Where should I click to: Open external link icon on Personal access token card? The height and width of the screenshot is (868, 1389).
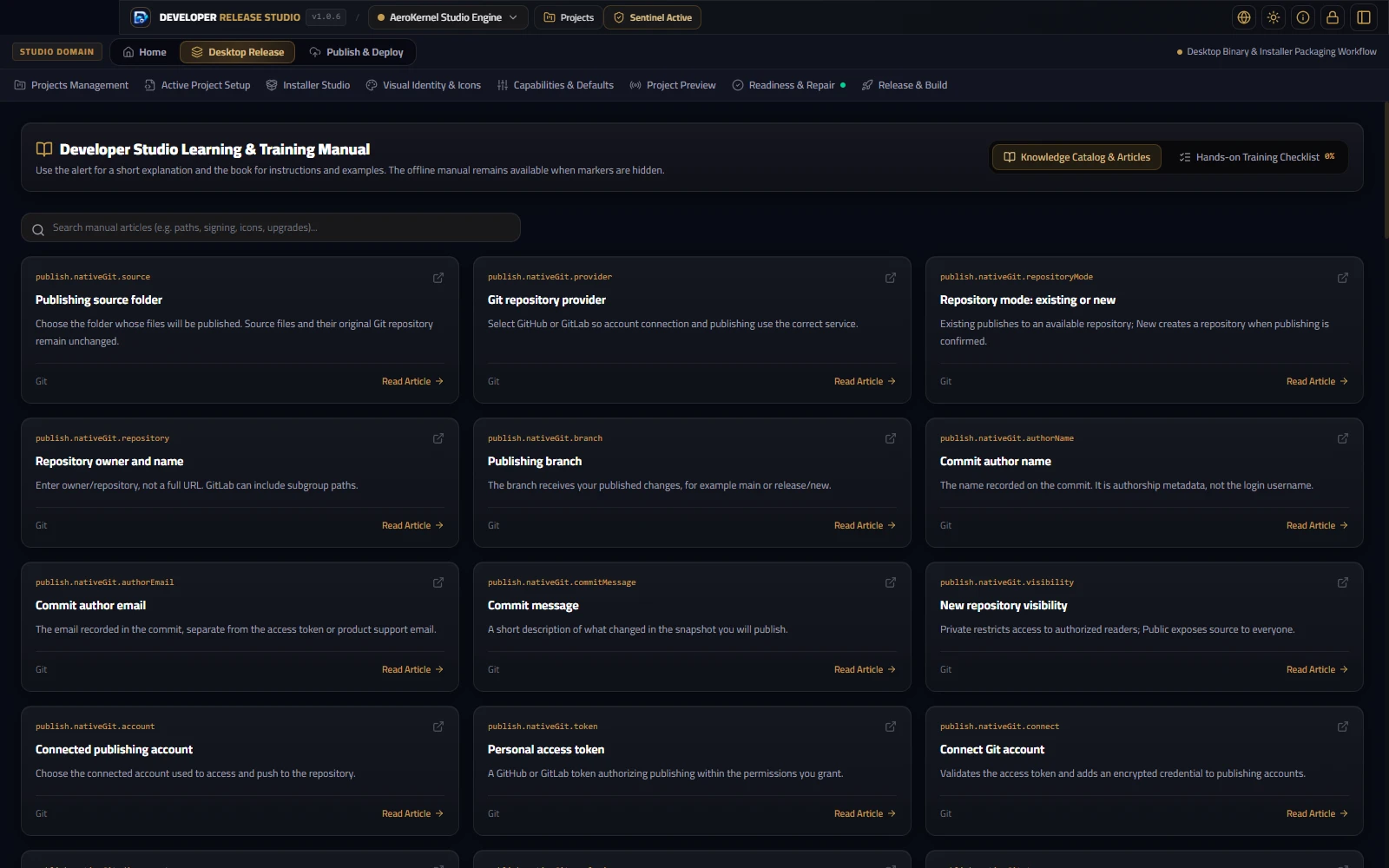[x=891, y=727]
